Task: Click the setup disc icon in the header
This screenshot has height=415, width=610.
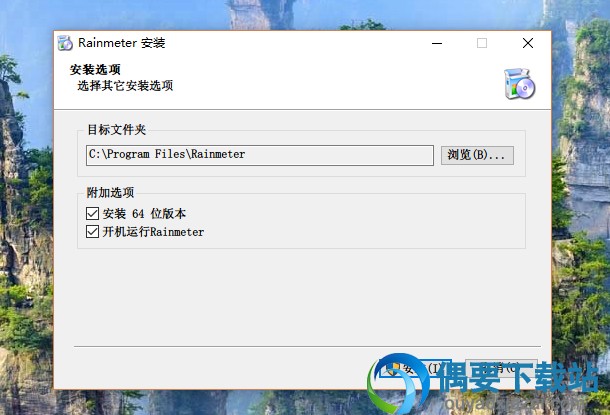Action: (519, 84)
